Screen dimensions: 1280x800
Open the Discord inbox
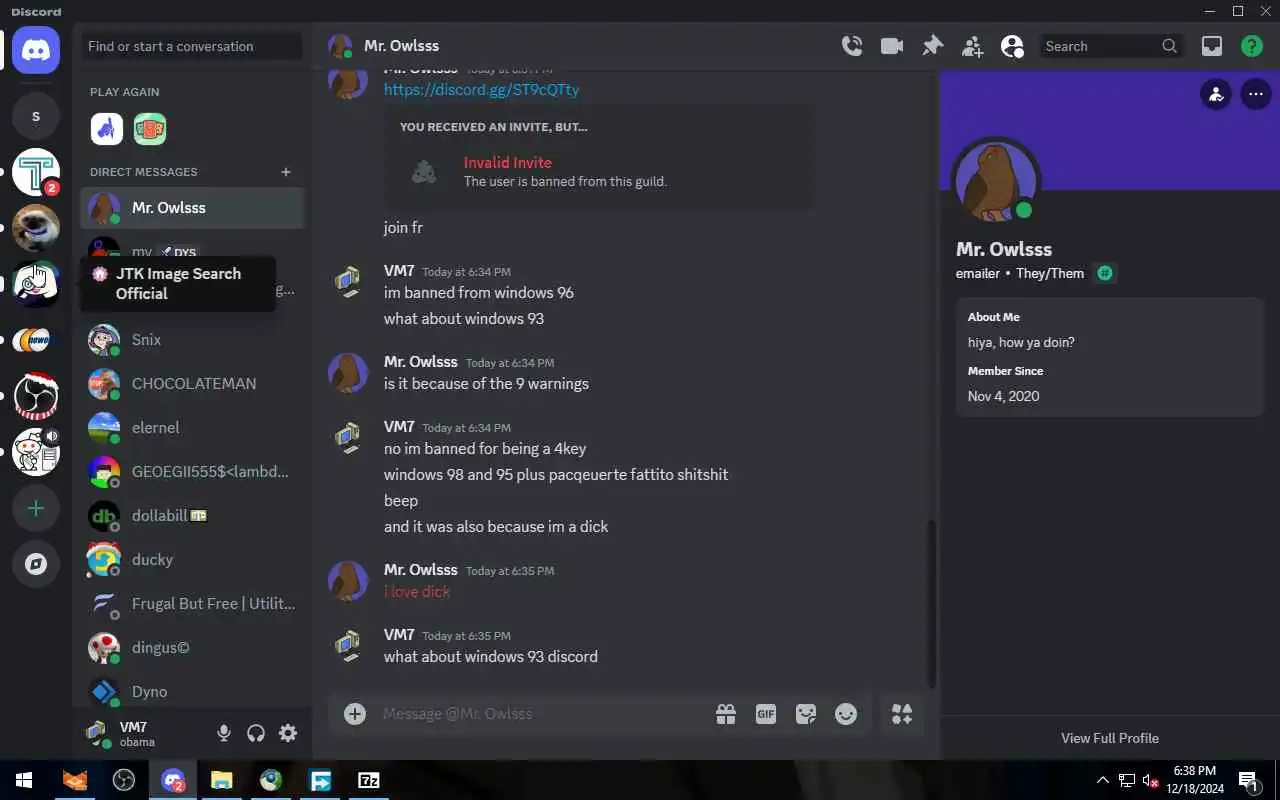pos(1212,46)
